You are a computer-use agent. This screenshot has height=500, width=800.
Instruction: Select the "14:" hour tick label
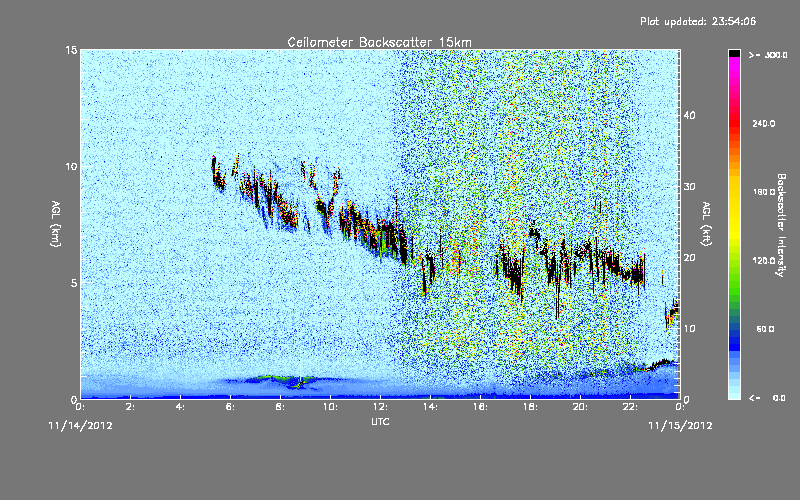(430, 407)
